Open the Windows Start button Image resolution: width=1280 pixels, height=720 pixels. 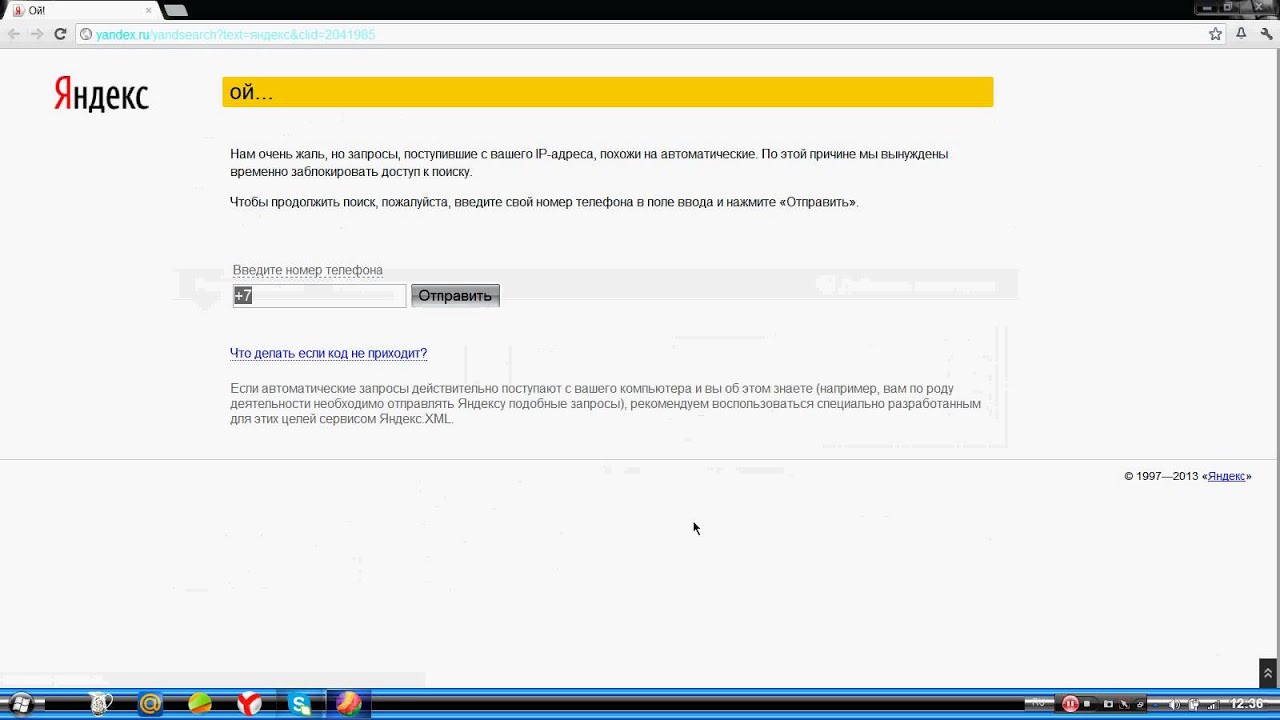click(x=20, y=704)
